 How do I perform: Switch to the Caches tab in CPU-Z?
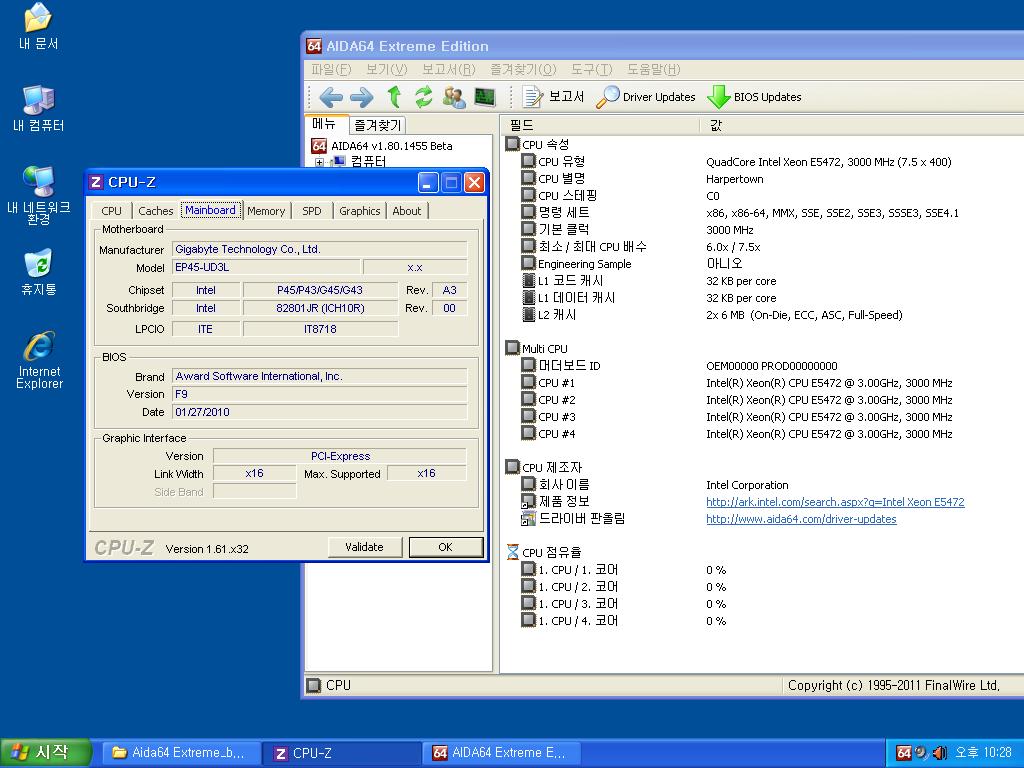coord(155,211)
